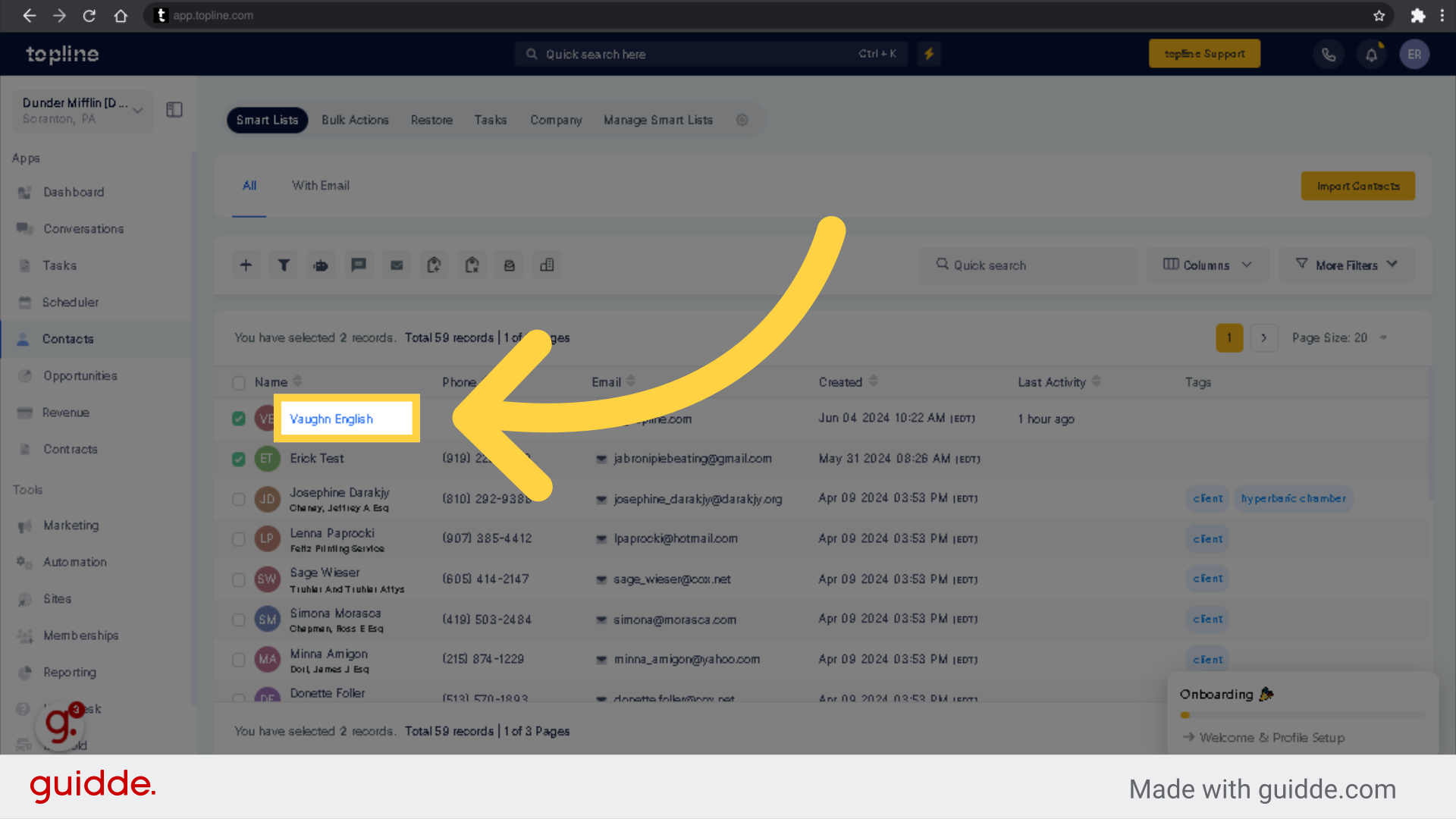Viewport: 1456px width, 819px height.
Task: Bookmark page with star icon
Action: coord(1379,15)
